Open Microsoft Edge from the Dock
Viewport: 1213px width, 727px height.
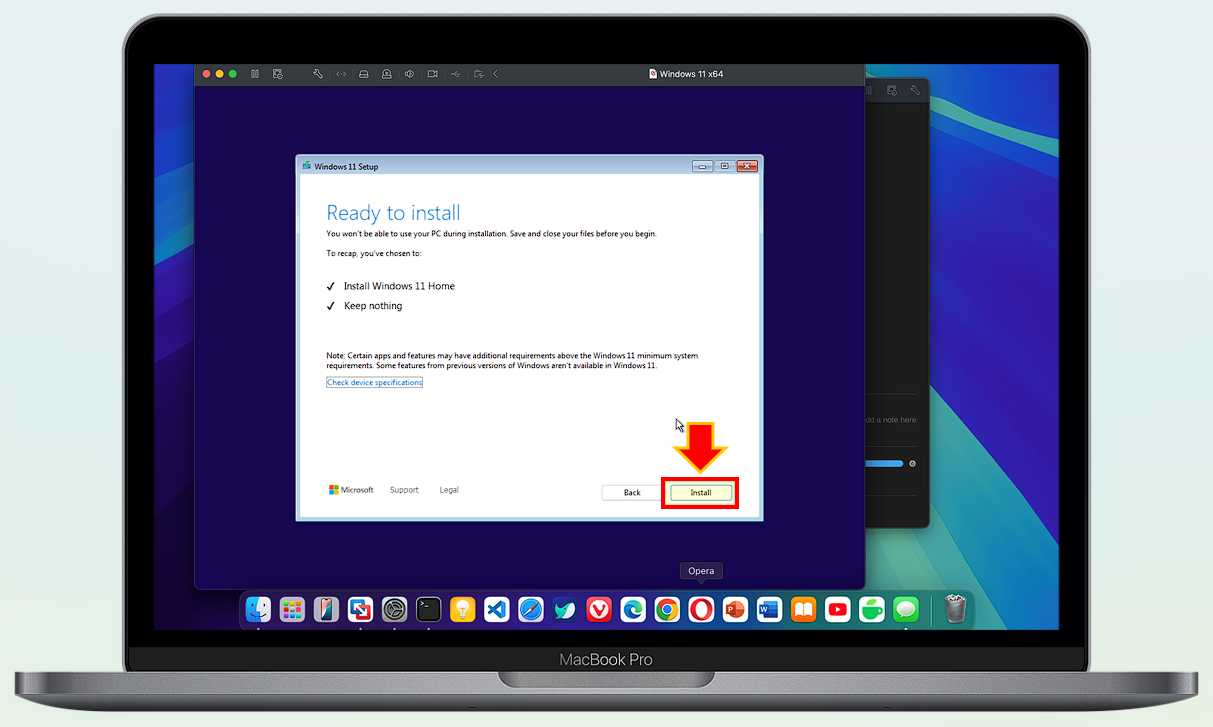633,609
